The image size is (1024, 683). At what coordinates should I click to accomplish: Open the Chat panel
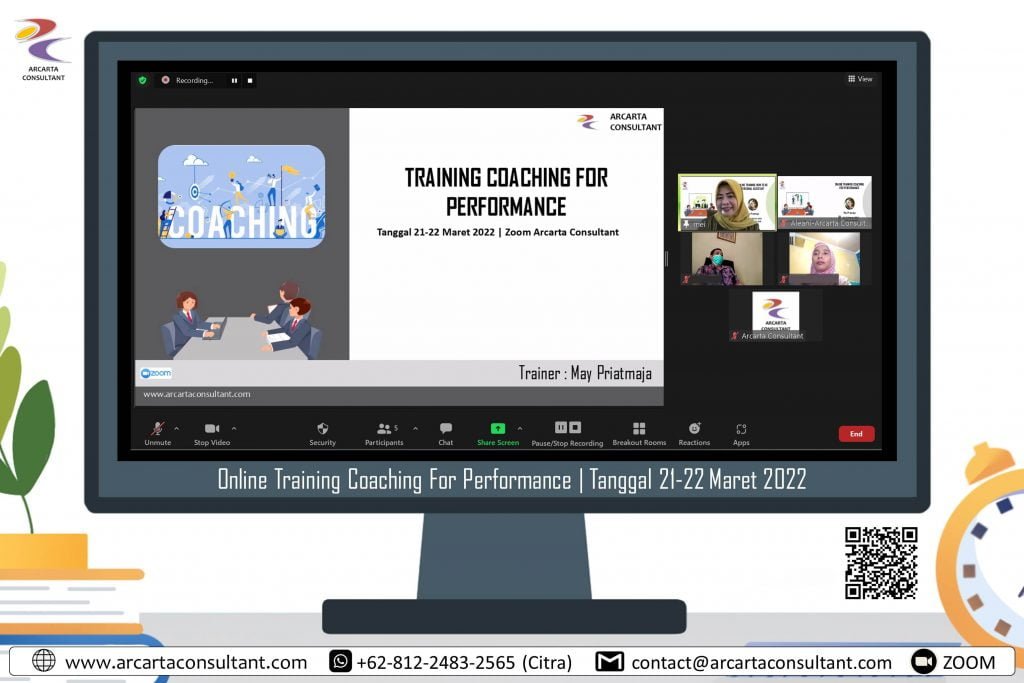445,432
